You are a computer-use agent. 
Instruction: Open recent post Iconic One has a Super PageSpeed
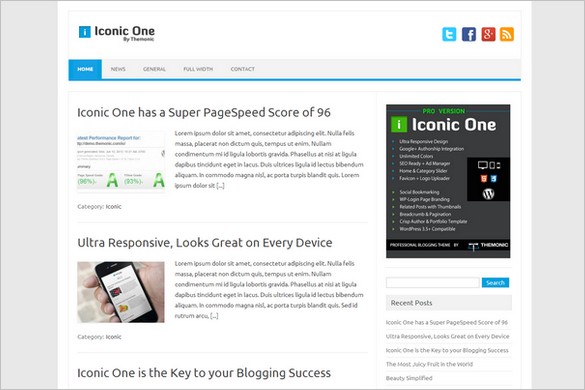[x=447, y=322]
